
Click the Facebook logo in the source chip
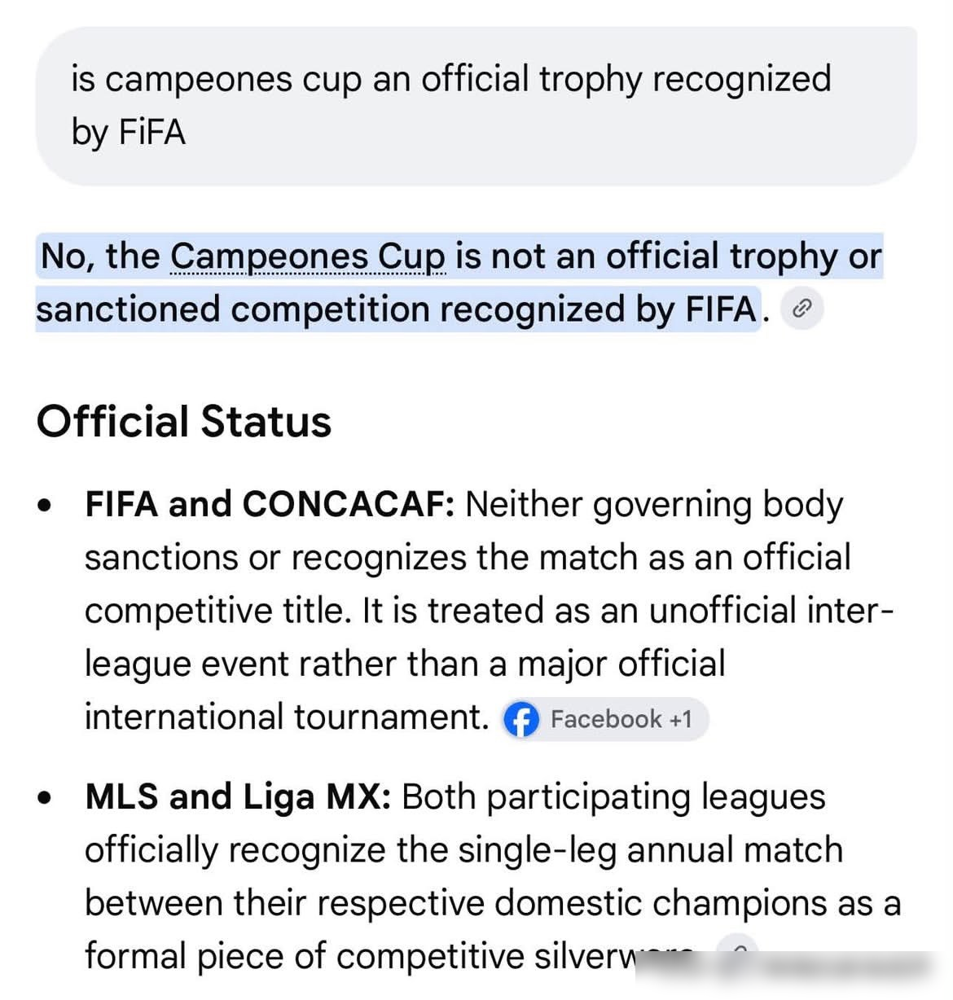click(x=521, y=719)
